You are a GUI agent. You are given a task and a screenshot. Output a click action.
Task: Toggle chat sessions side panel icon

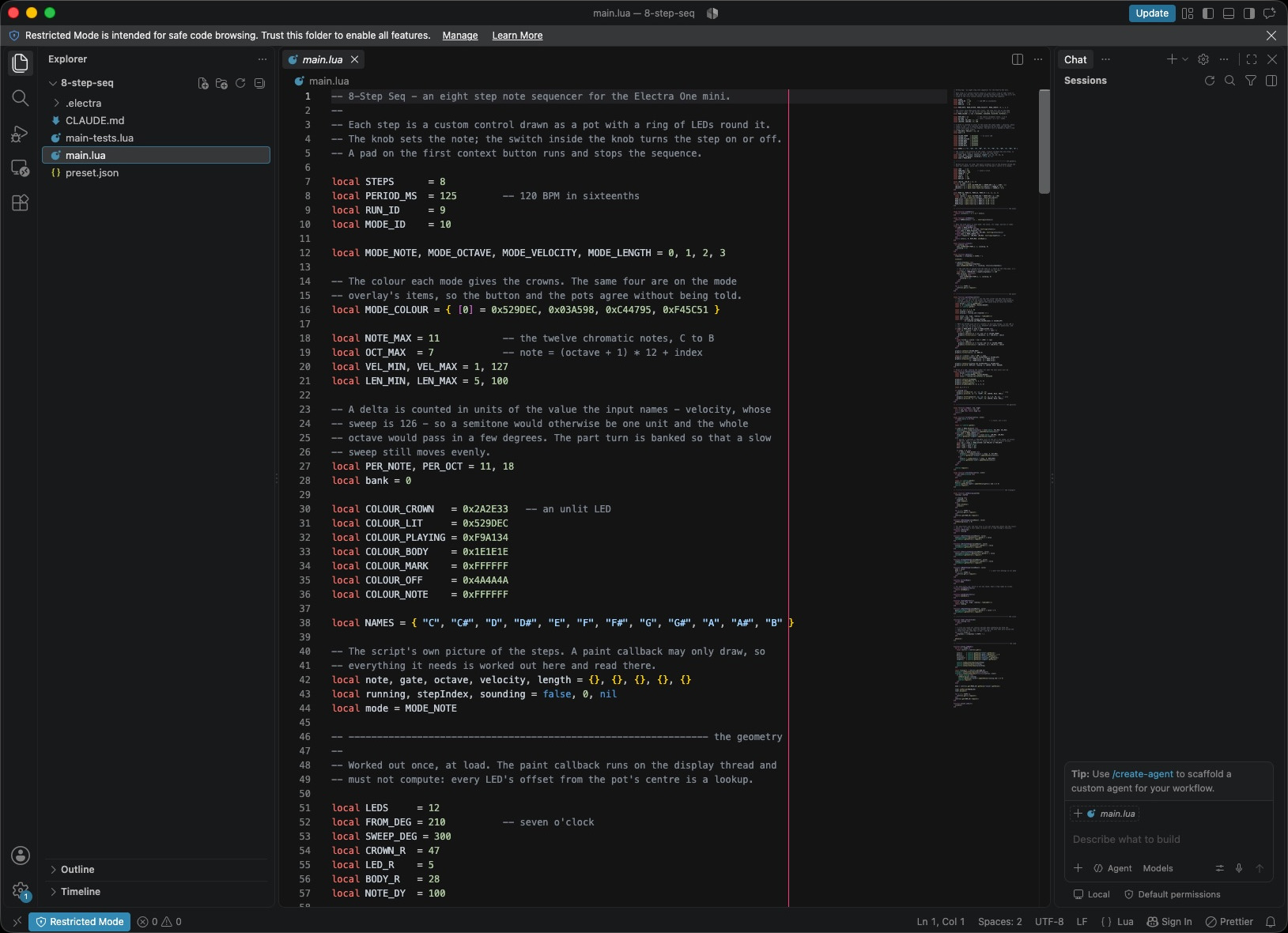[1271, 81]
